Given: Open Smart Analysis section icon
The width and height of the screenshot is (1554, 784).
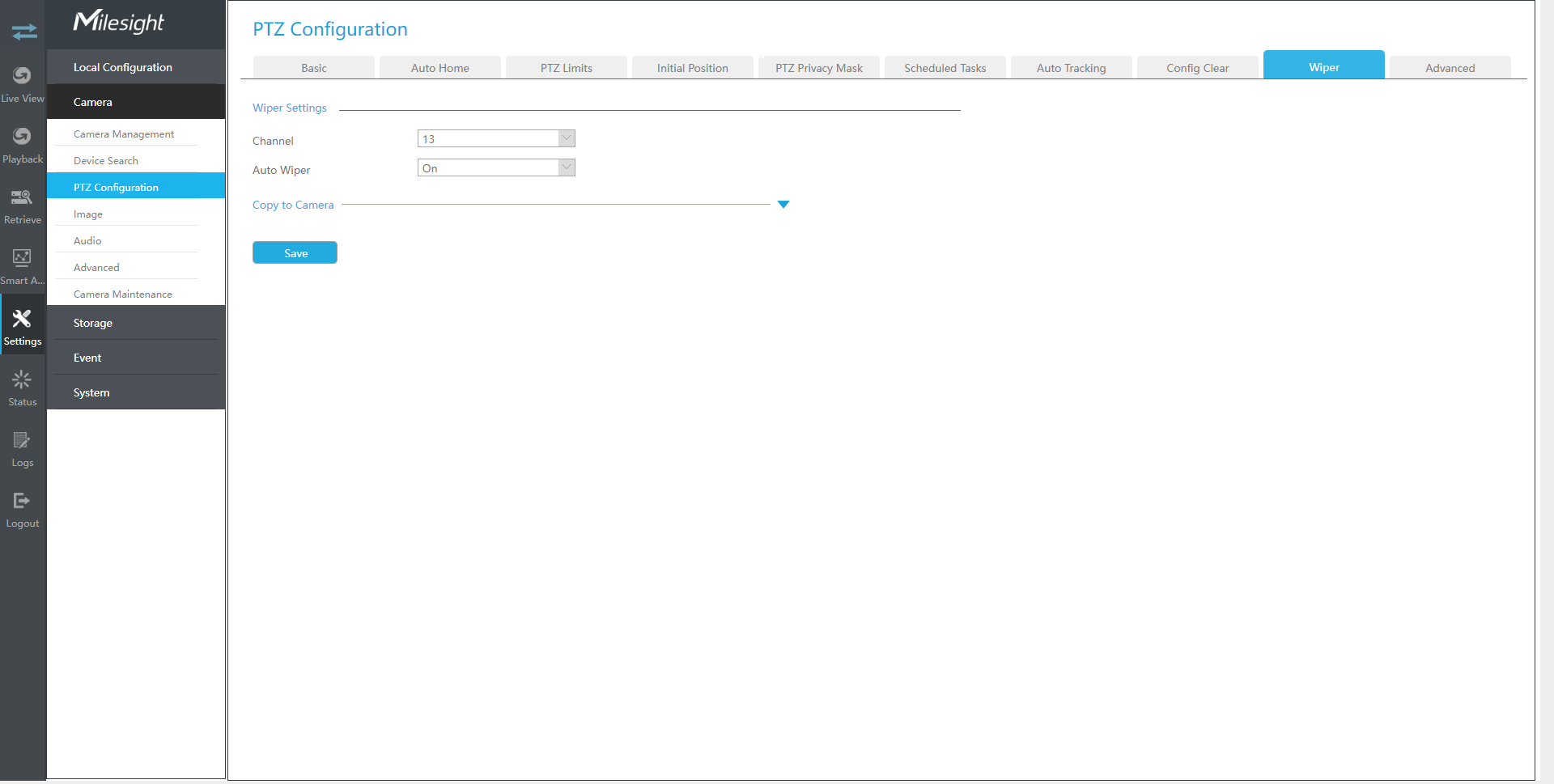Looking at the screenshot, I should coord(23,257).
